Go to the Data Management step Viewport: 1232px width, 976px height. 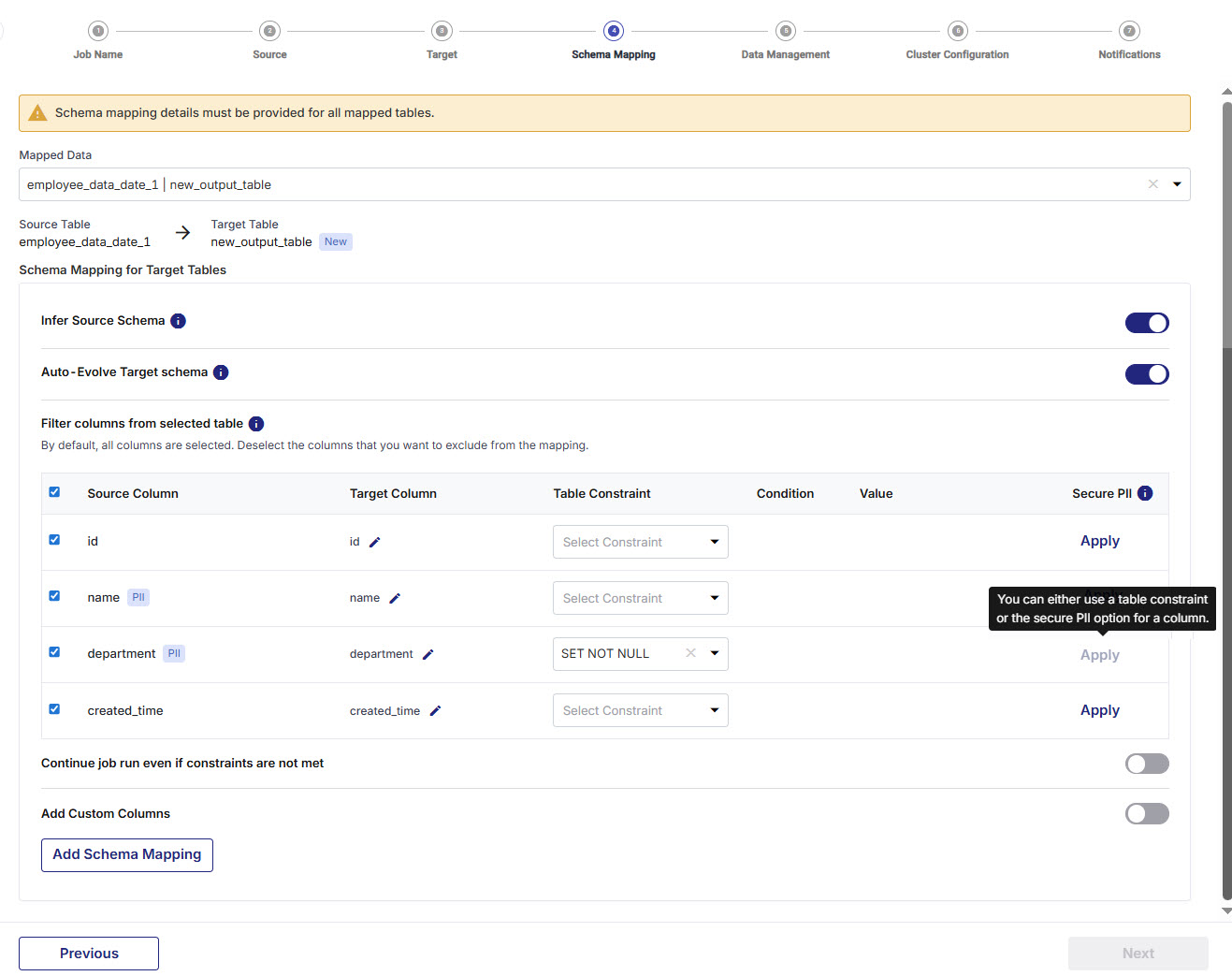click(785, 32)
